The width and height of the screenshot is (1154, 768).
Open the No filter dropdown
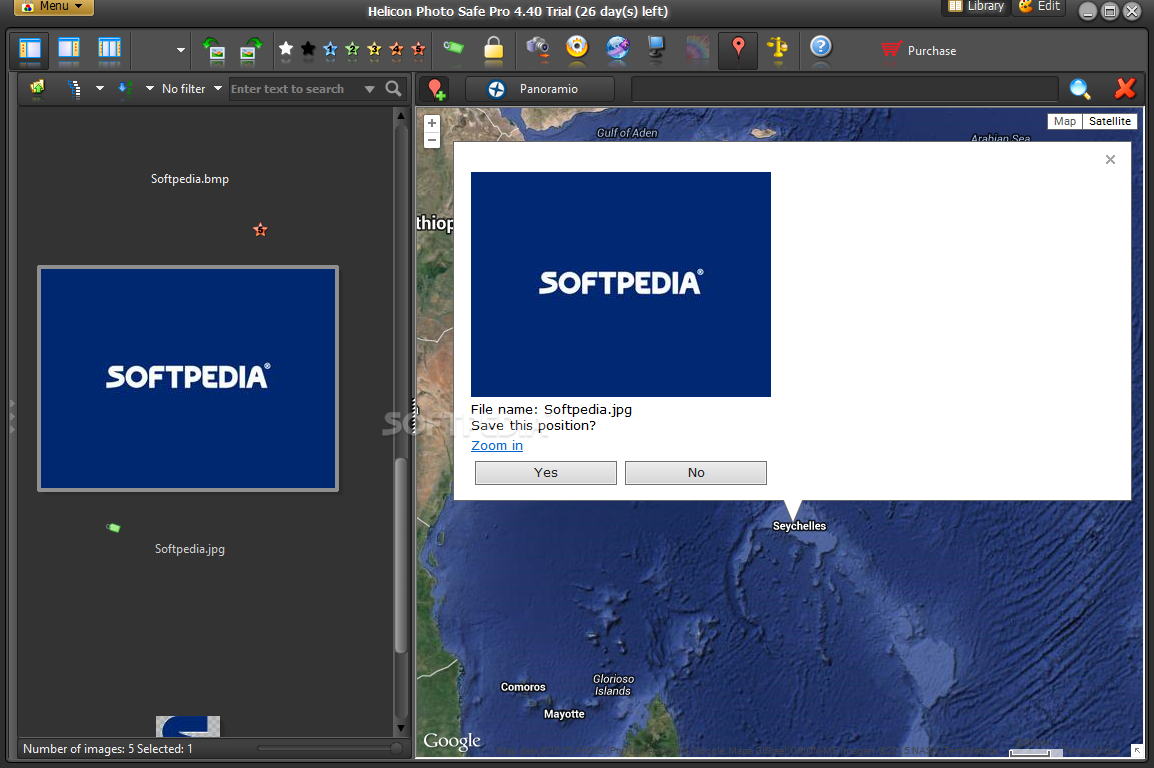point(191,88)
